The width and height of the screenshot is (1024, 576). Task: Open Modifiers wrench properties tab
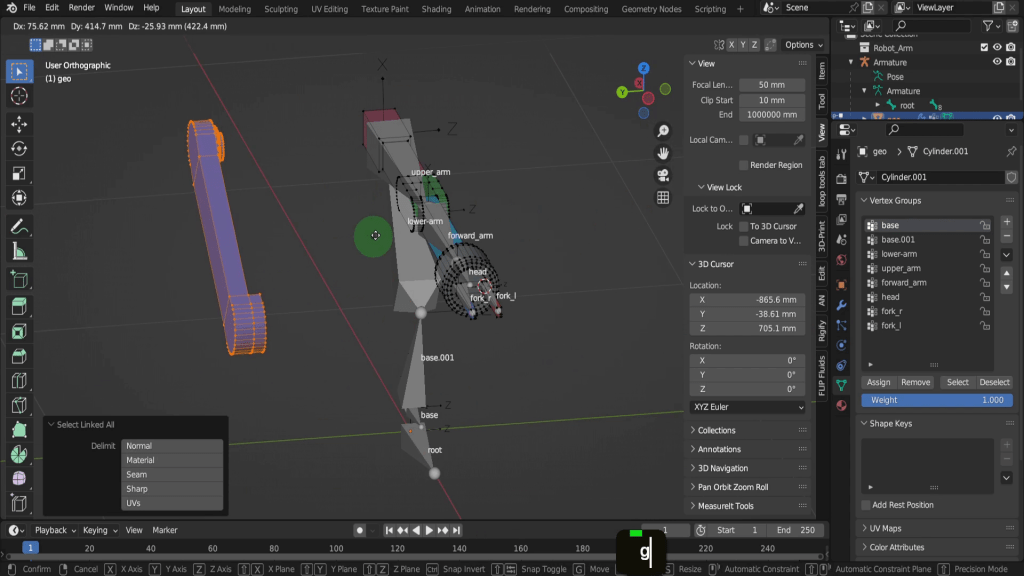(x=841, y=304)
